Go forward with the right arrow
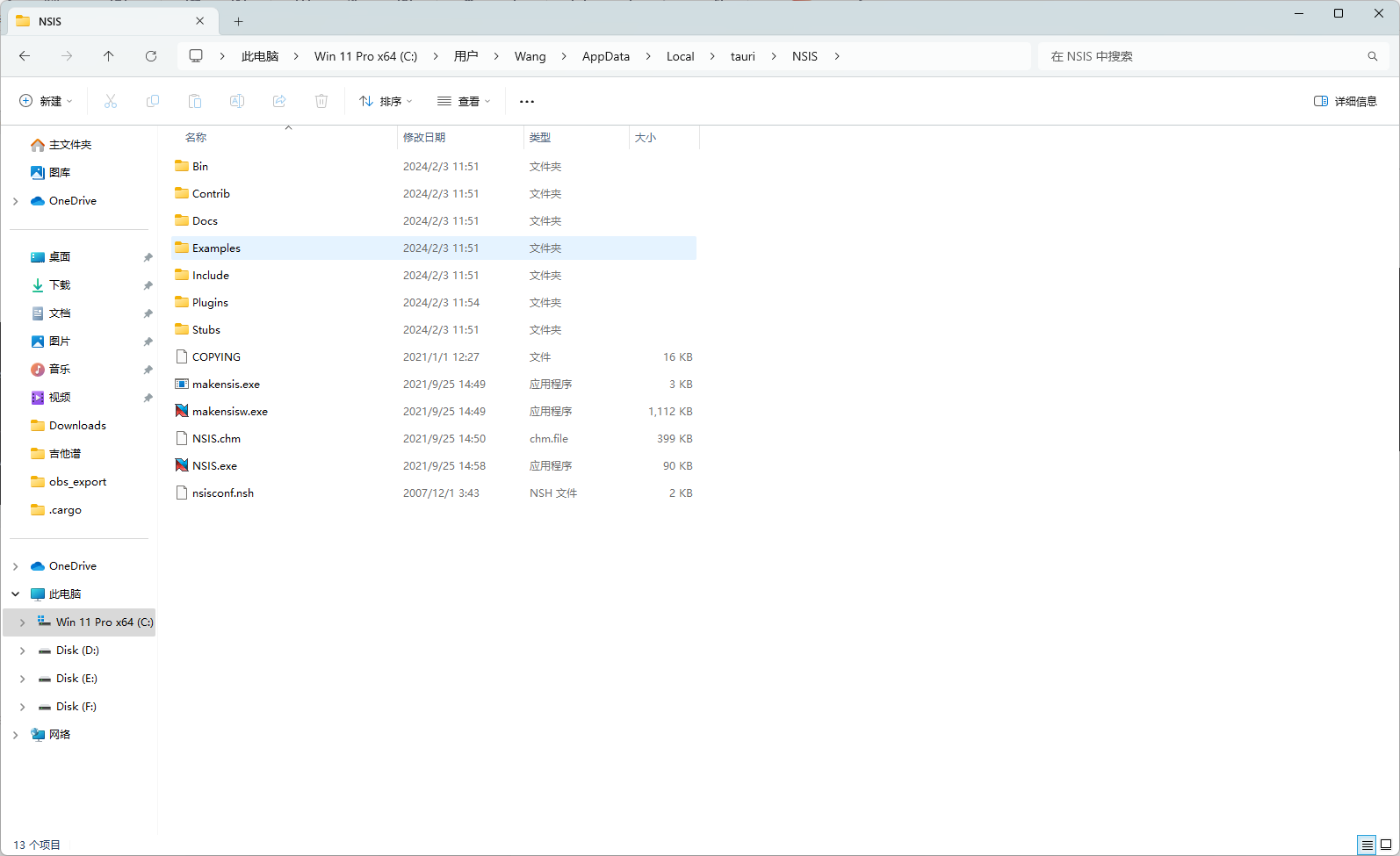 click(67, 56)
